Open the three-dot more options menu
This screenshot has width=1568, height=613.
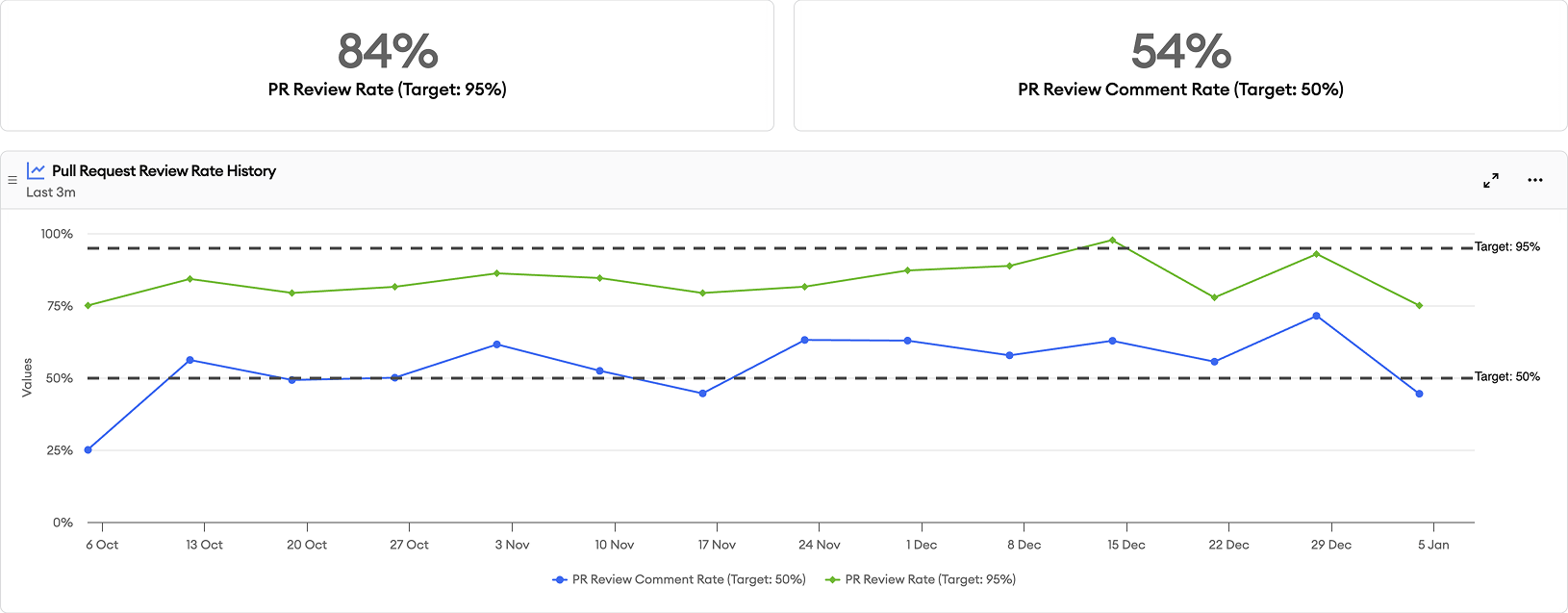pos(1535,180)
